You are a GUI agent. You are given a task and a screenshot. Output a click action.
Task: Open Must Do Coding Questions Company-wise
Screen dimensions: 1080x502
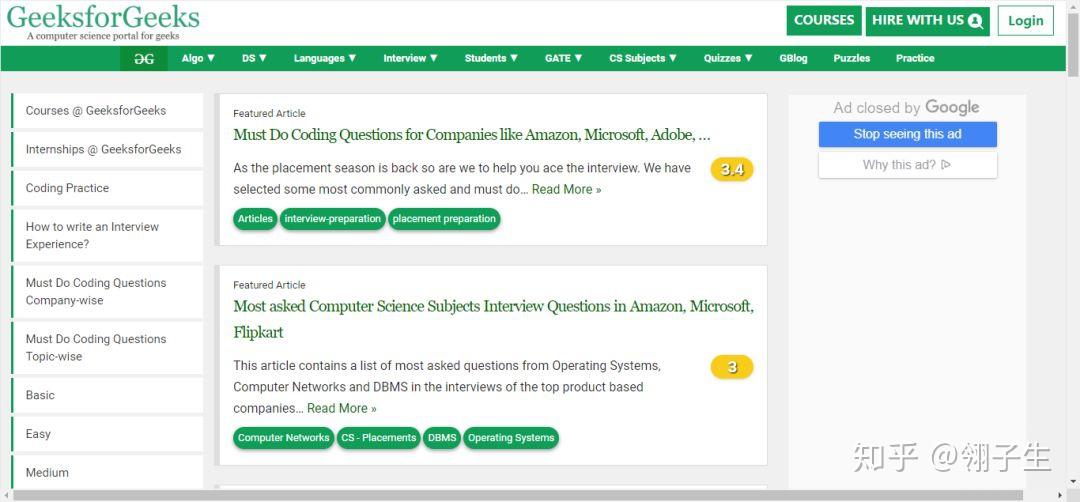107,291
